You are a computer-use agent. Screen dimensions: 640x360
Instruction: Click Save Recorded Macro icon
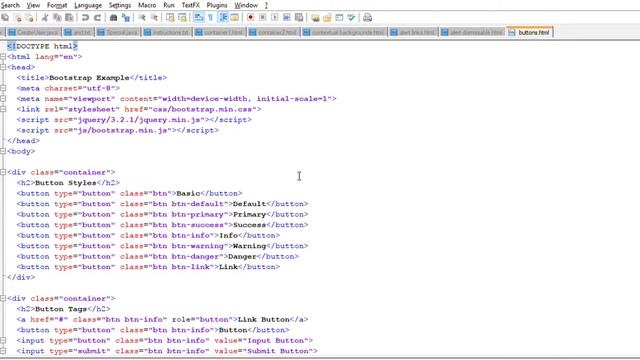click(299, 18)
